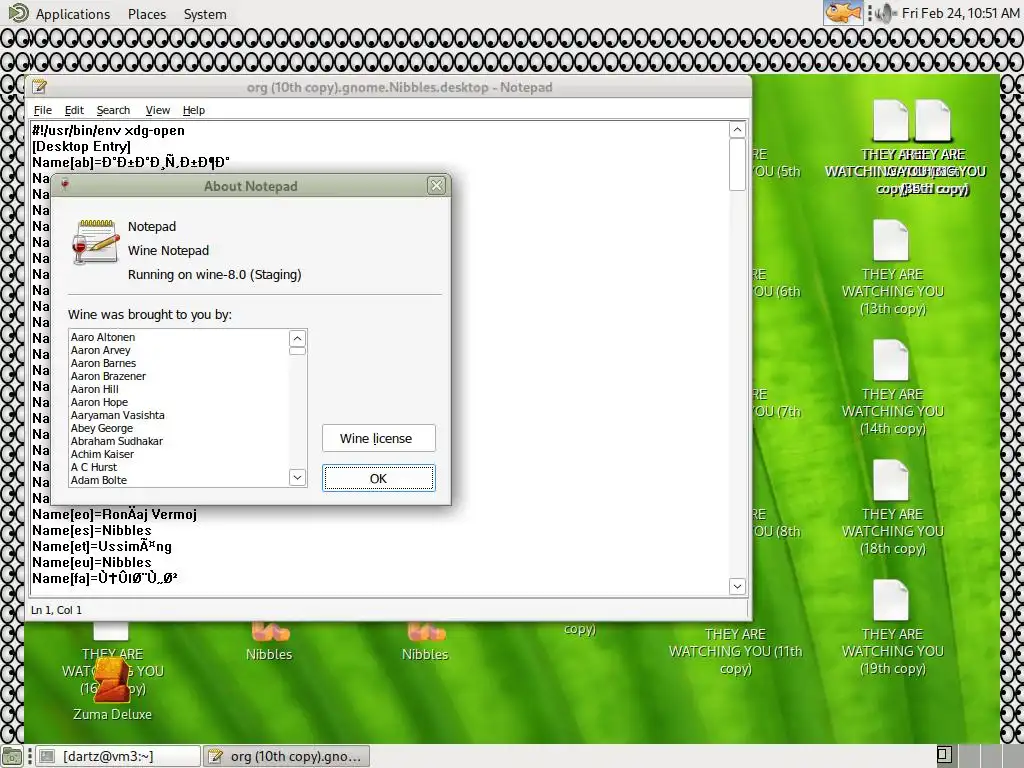
Task: Click the Notepad vertical scrollbar thumb
Action: tap(737, 164)
